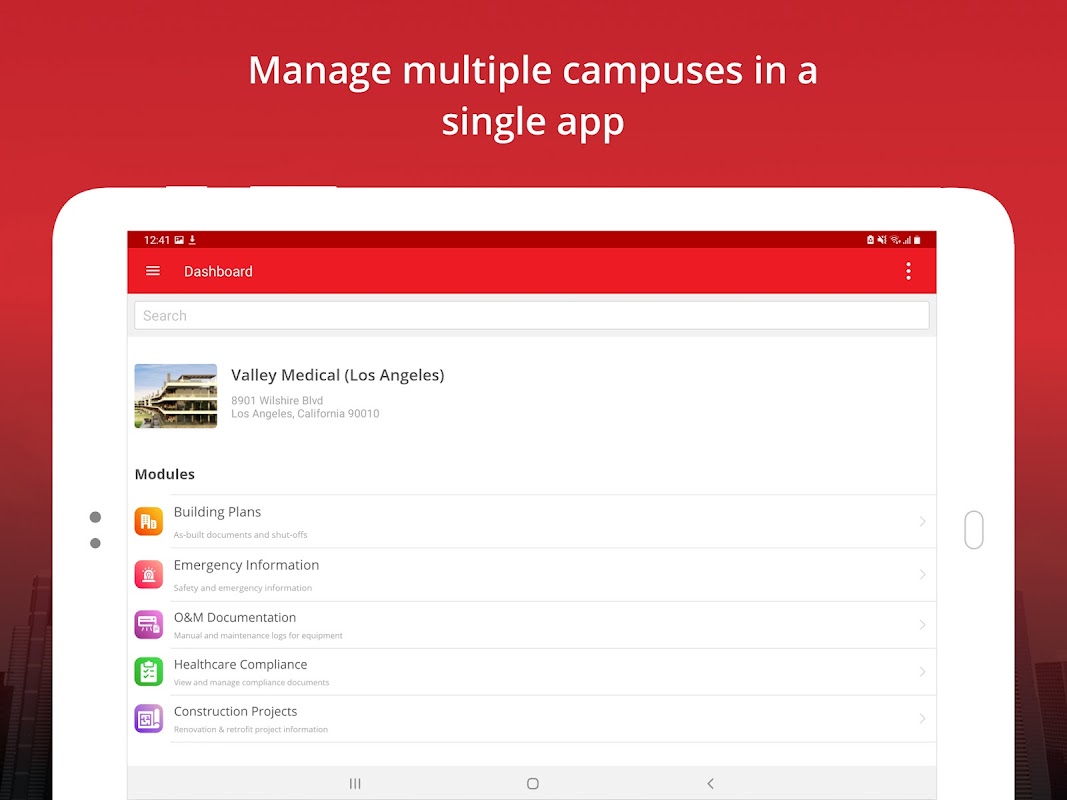
Task: Open the three-dot overflow menu
Action: pos(908,271)
